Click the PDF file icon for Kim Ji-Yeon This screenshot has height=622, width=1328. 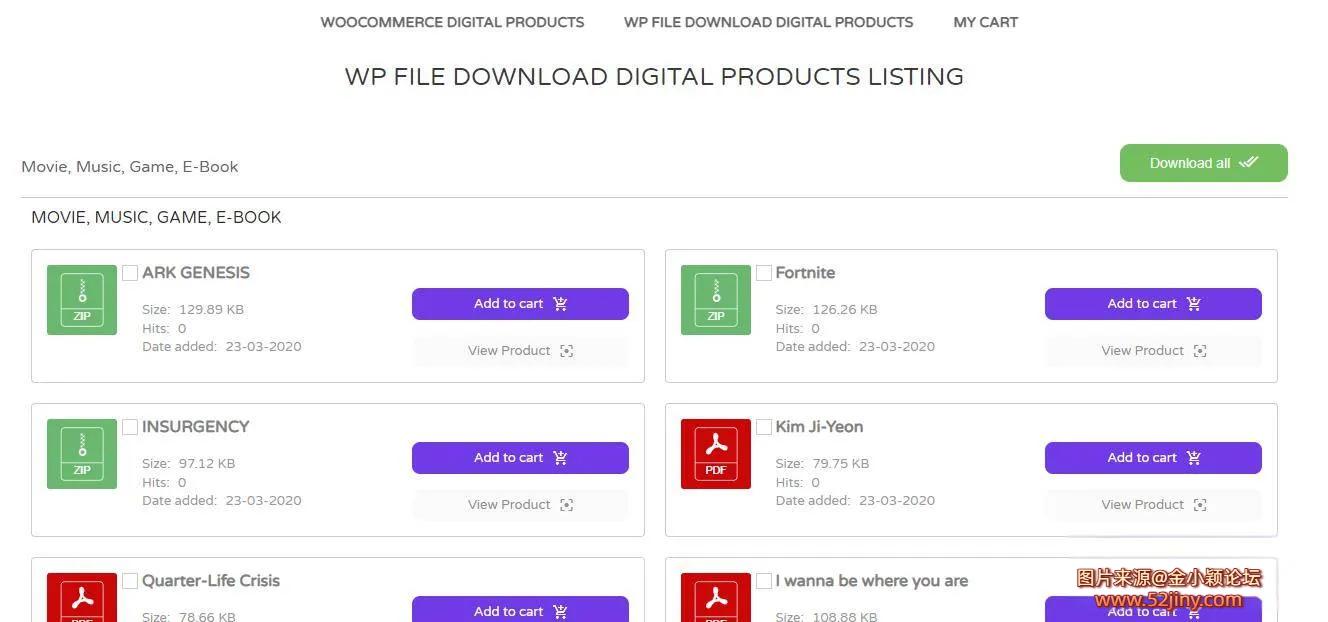(x=715, y=454)
